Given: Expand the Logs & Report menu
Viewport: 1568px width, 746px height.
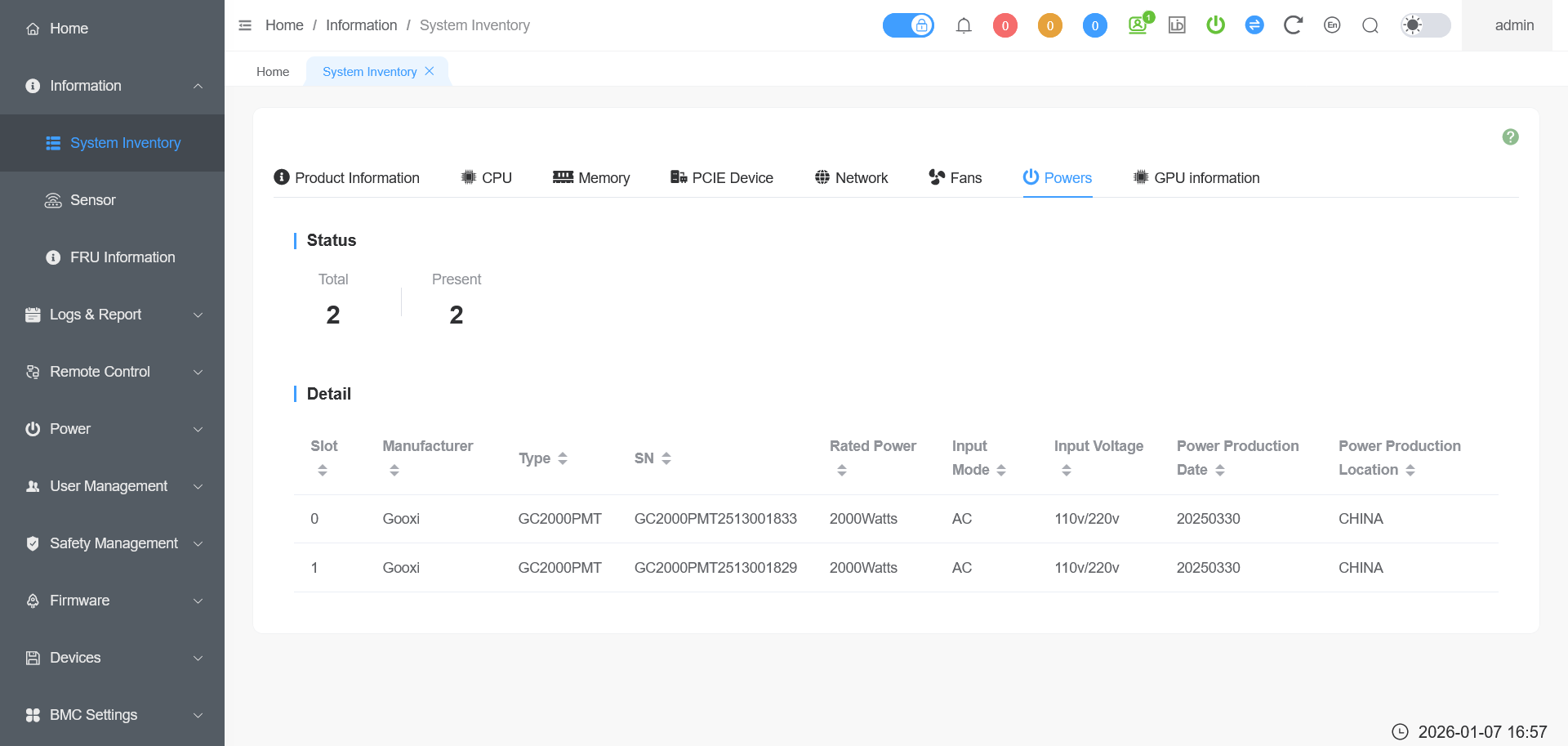Looking at the screenshot, I should tap(112, 315).
